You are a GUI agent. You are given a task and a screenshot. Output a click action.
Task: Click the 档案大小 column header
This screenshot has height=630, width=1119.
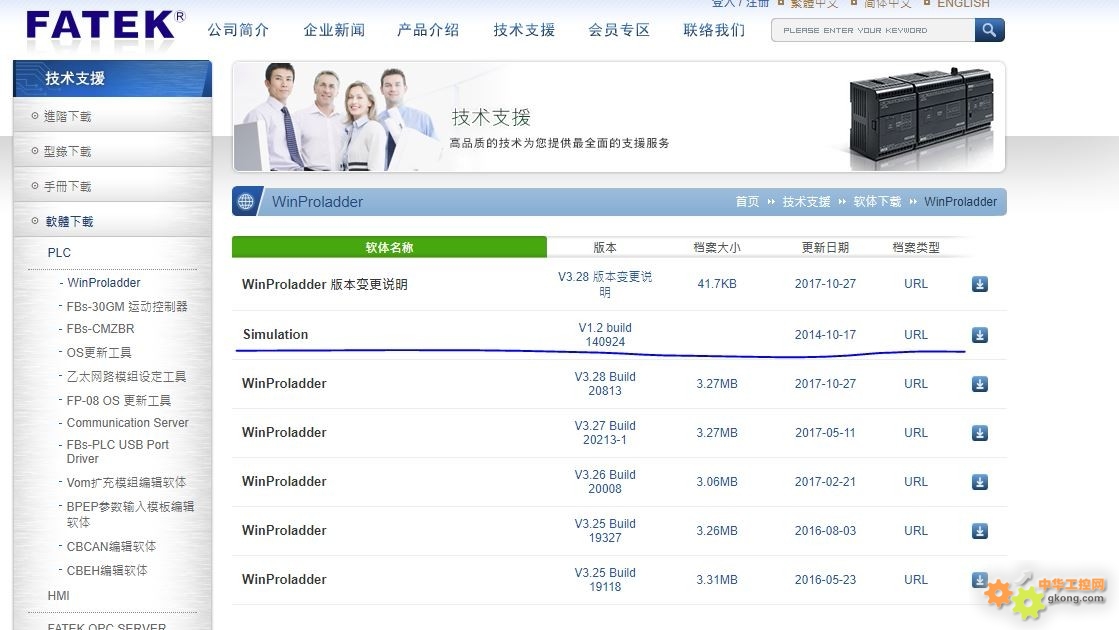pyautogui.click(x=717, y=248)
